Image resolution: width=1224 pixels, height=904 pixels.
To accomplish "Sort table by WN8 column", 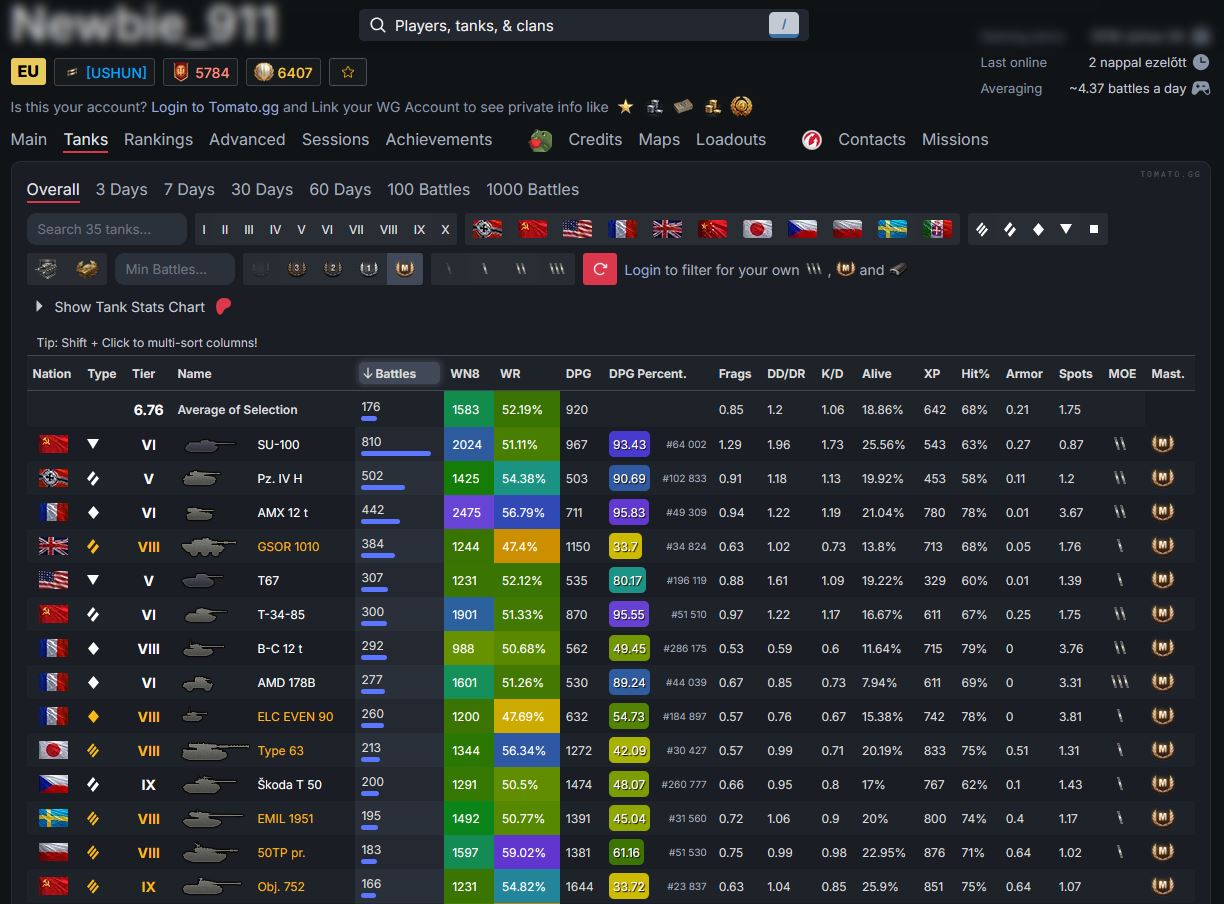I will 465,374.
